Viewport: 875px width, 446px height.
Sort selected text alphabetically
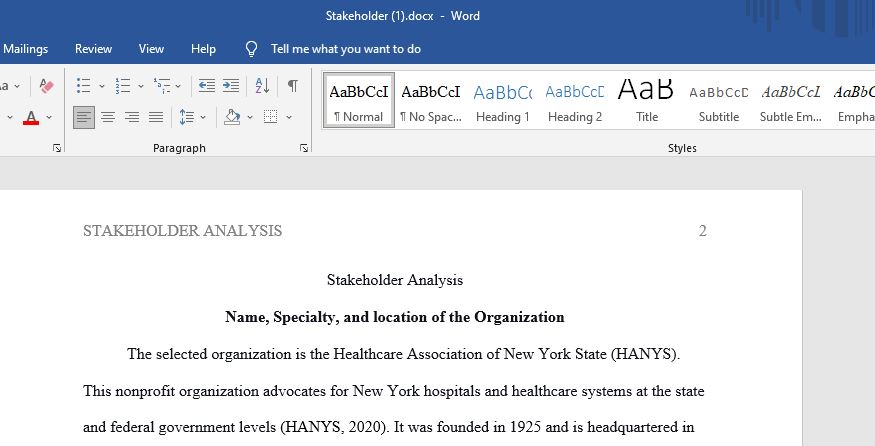tap(262, 86)
